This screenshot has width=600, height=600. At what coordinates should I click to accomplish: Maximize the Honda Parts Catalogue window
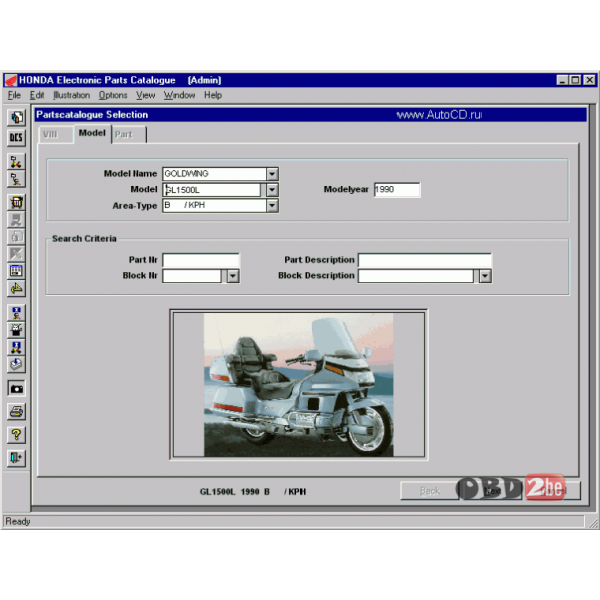(x=575, y=80)
